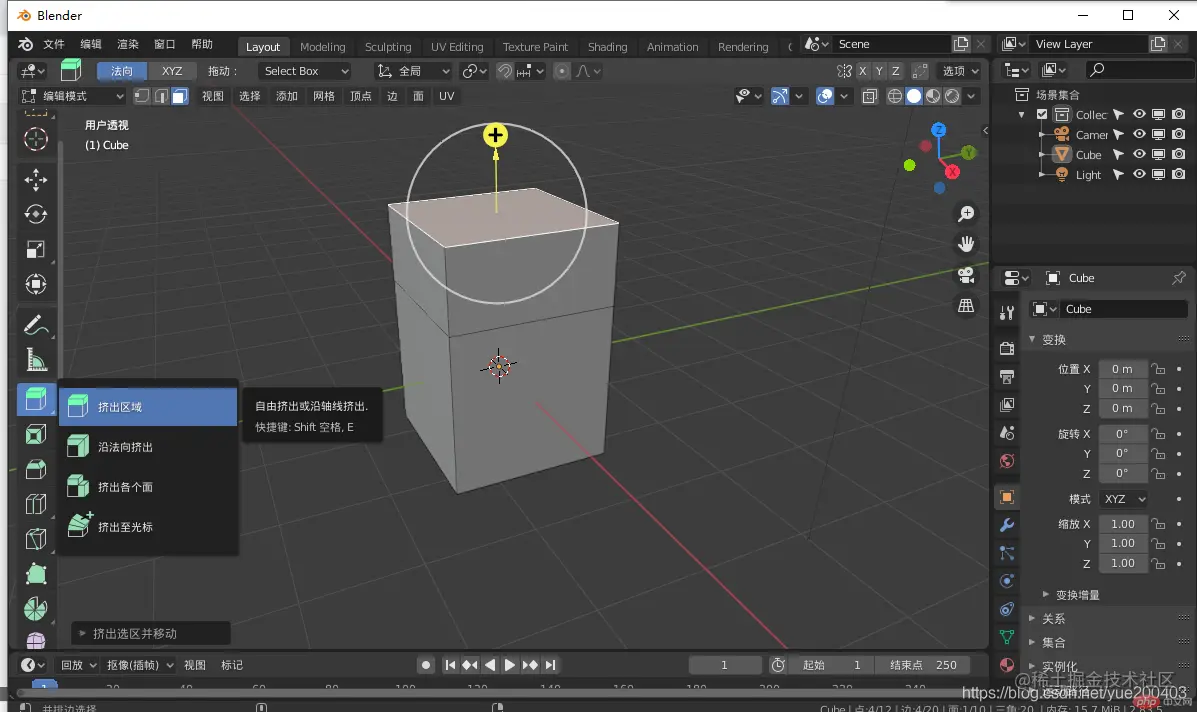Screen dimensions: 1197x712
Task: Hide the Light object in viewport
Action: 1139,174
